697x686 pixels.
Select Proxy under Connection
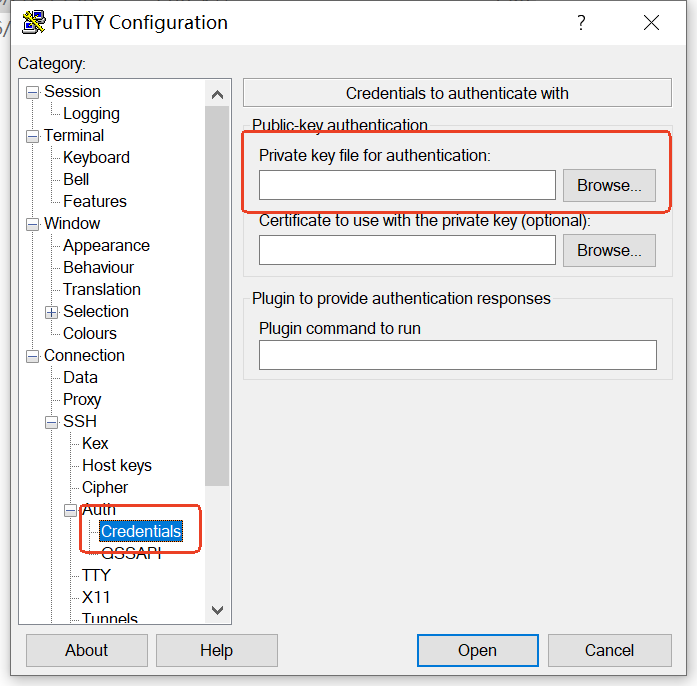[x=82, y=400]
